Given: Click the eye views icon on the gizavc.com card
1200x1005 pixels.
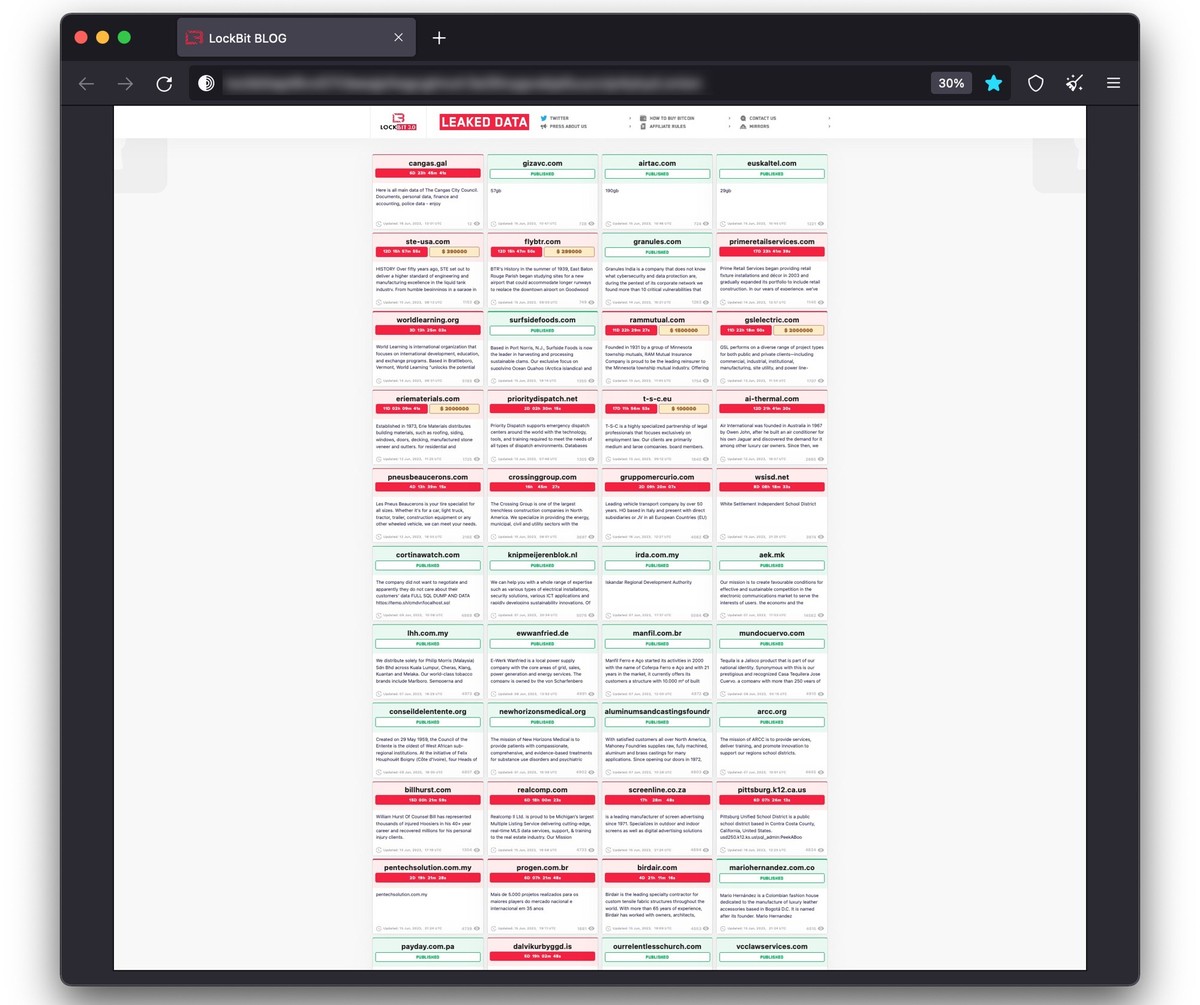Looking at the screenshot, I should tap(591, 224).
